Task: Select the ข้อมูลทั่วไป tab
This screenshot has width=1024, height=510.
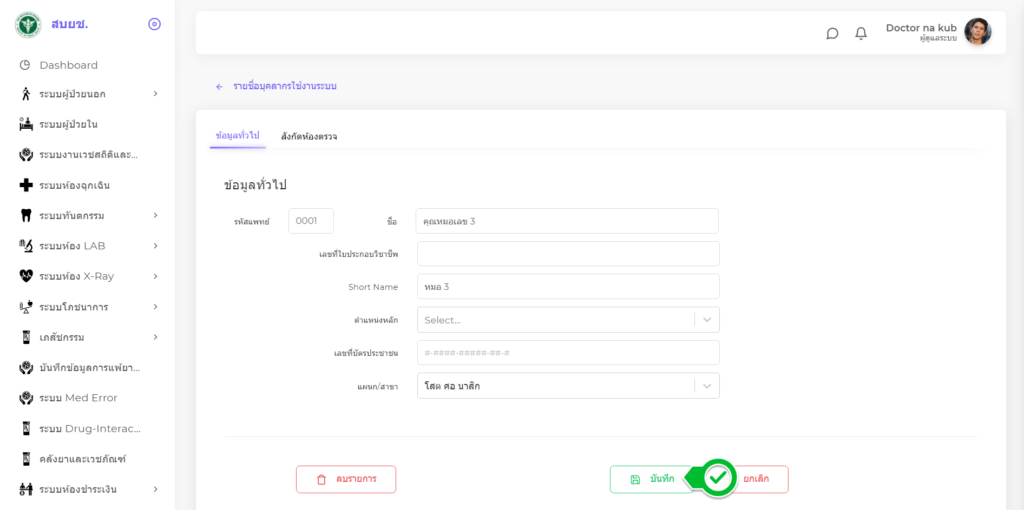Action: coord(237,135)
